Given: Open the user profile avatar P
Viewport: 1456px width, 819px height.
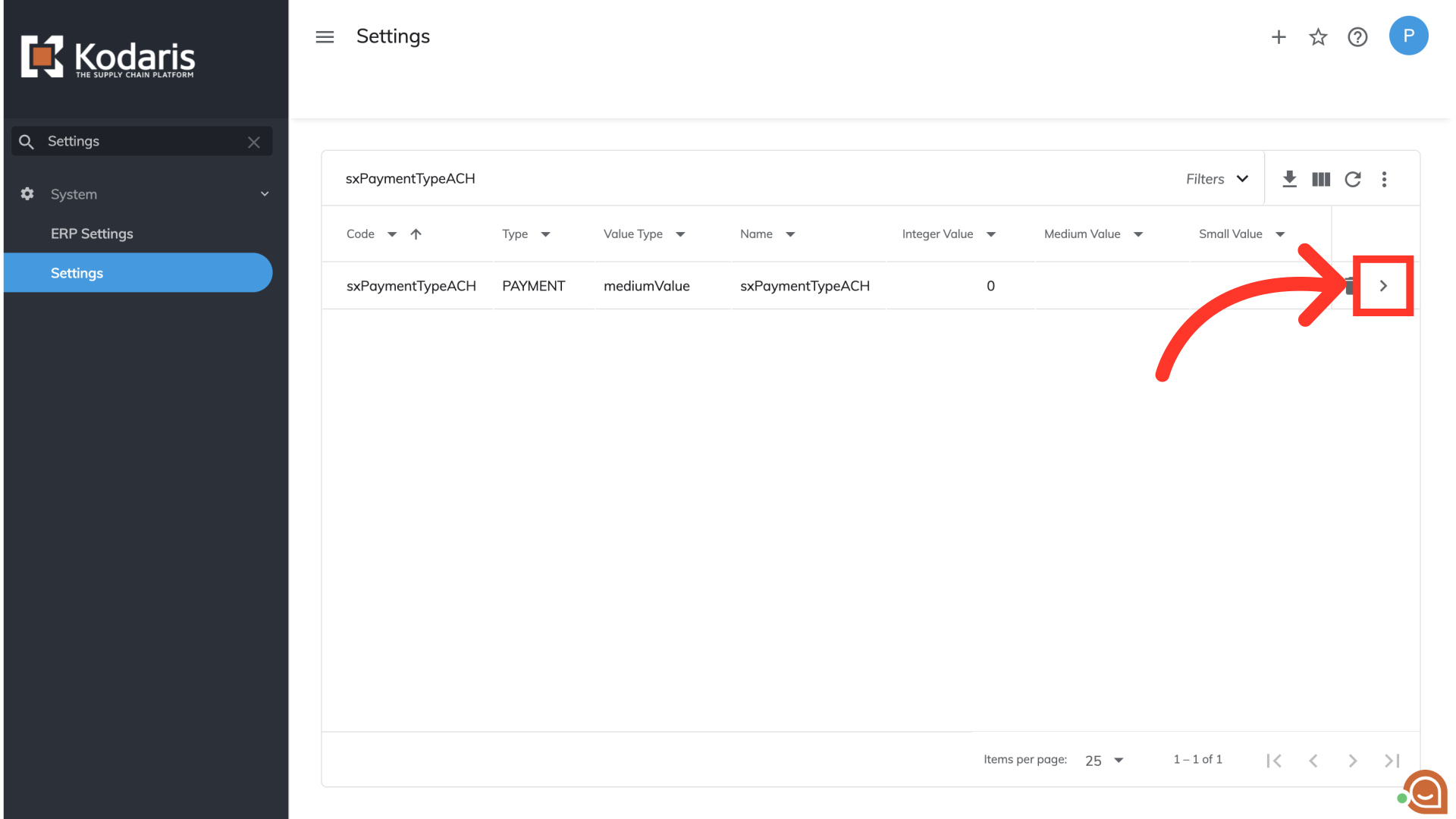Looking at the screenshot, I should 1408,36.
